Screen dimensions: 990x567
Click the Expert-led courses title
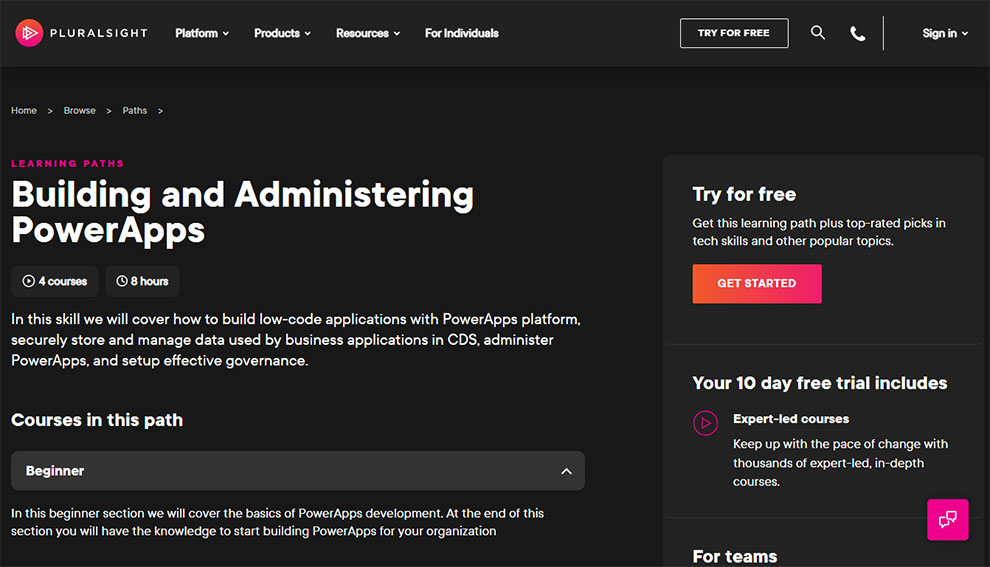point(790,419)
